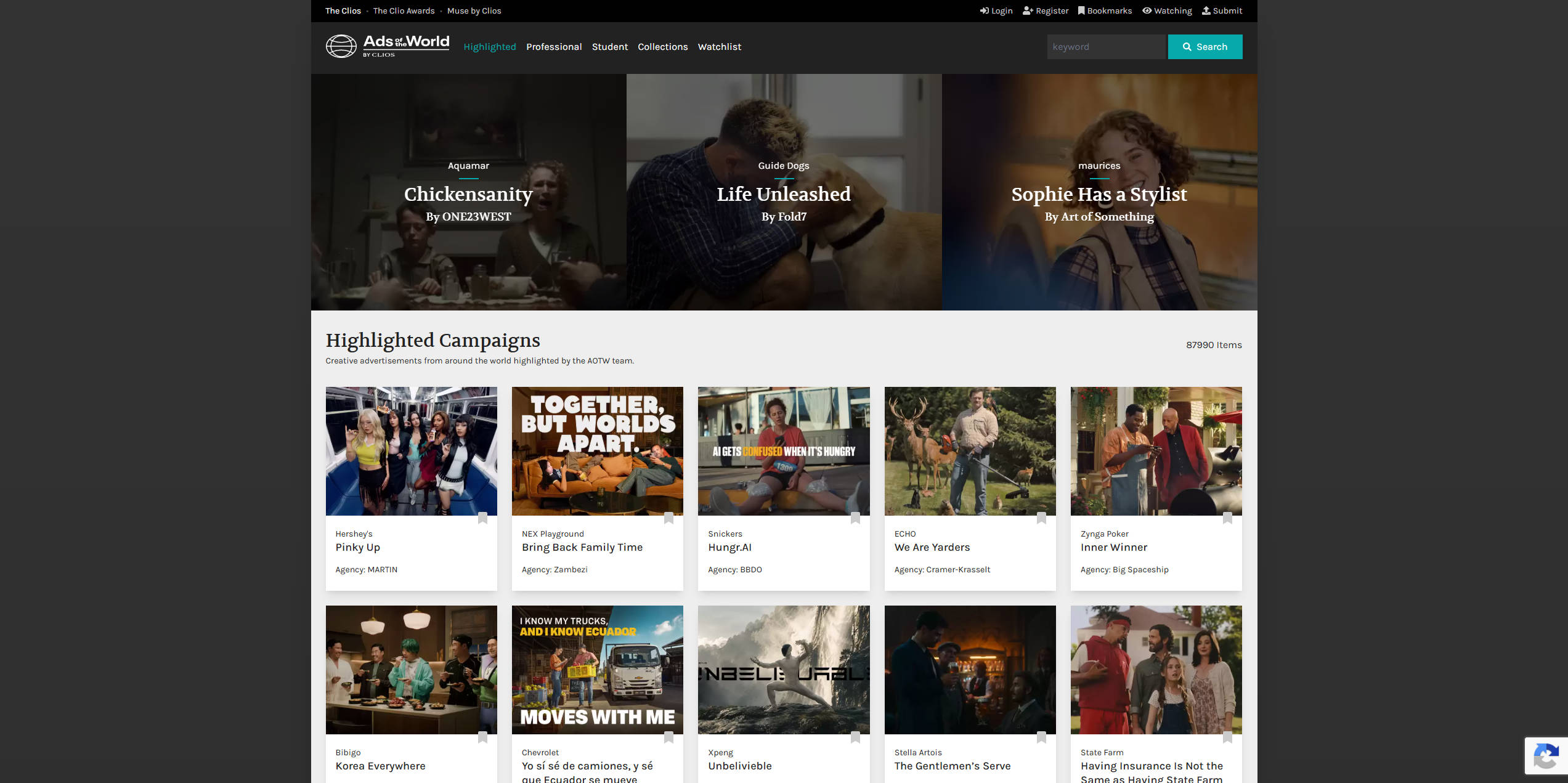Click The Gentlemen's Serve title
The width and height of the screenshot is (1568, 783).
[x=952, y=766]
